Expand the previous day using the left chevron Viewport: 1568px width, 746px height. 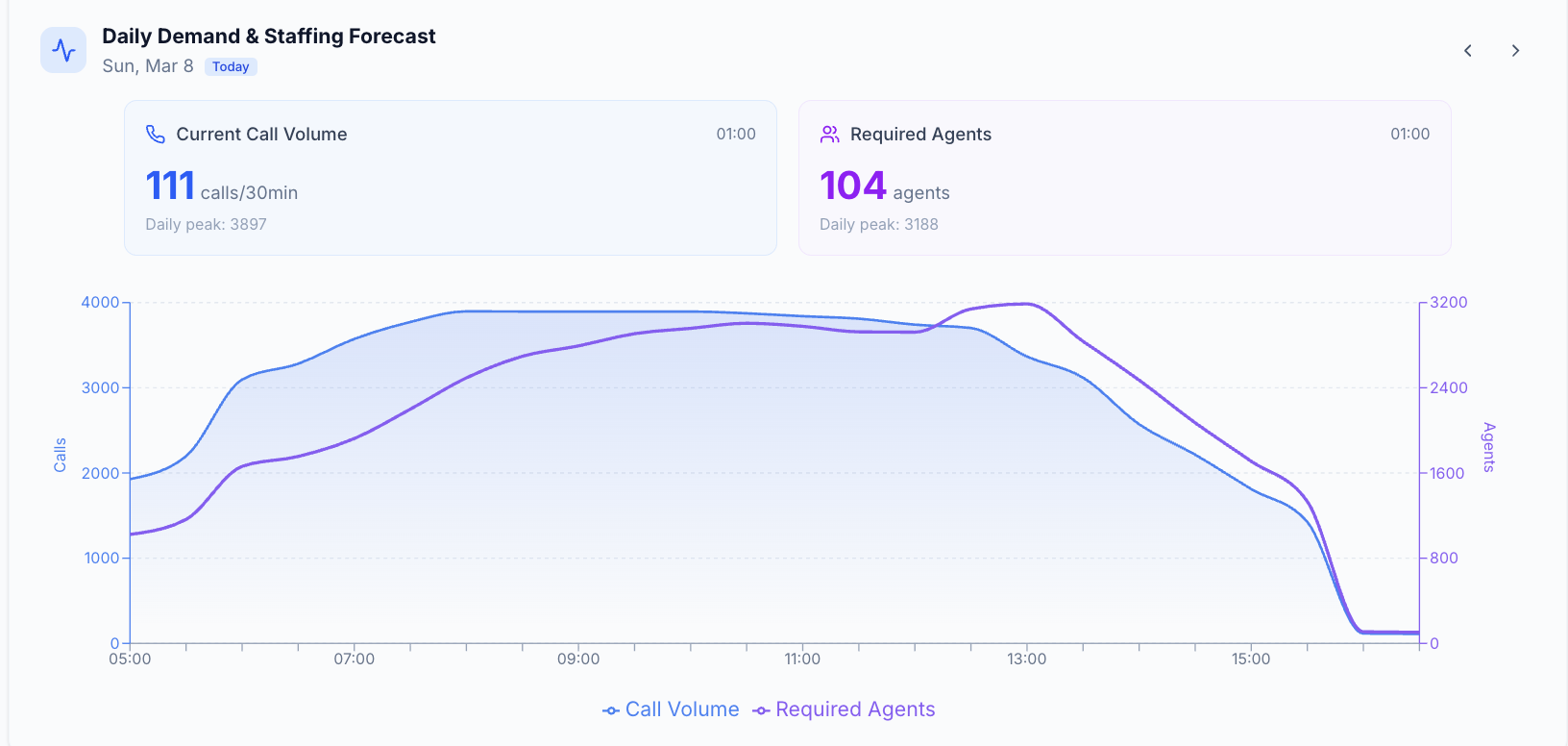[1467, 50]
